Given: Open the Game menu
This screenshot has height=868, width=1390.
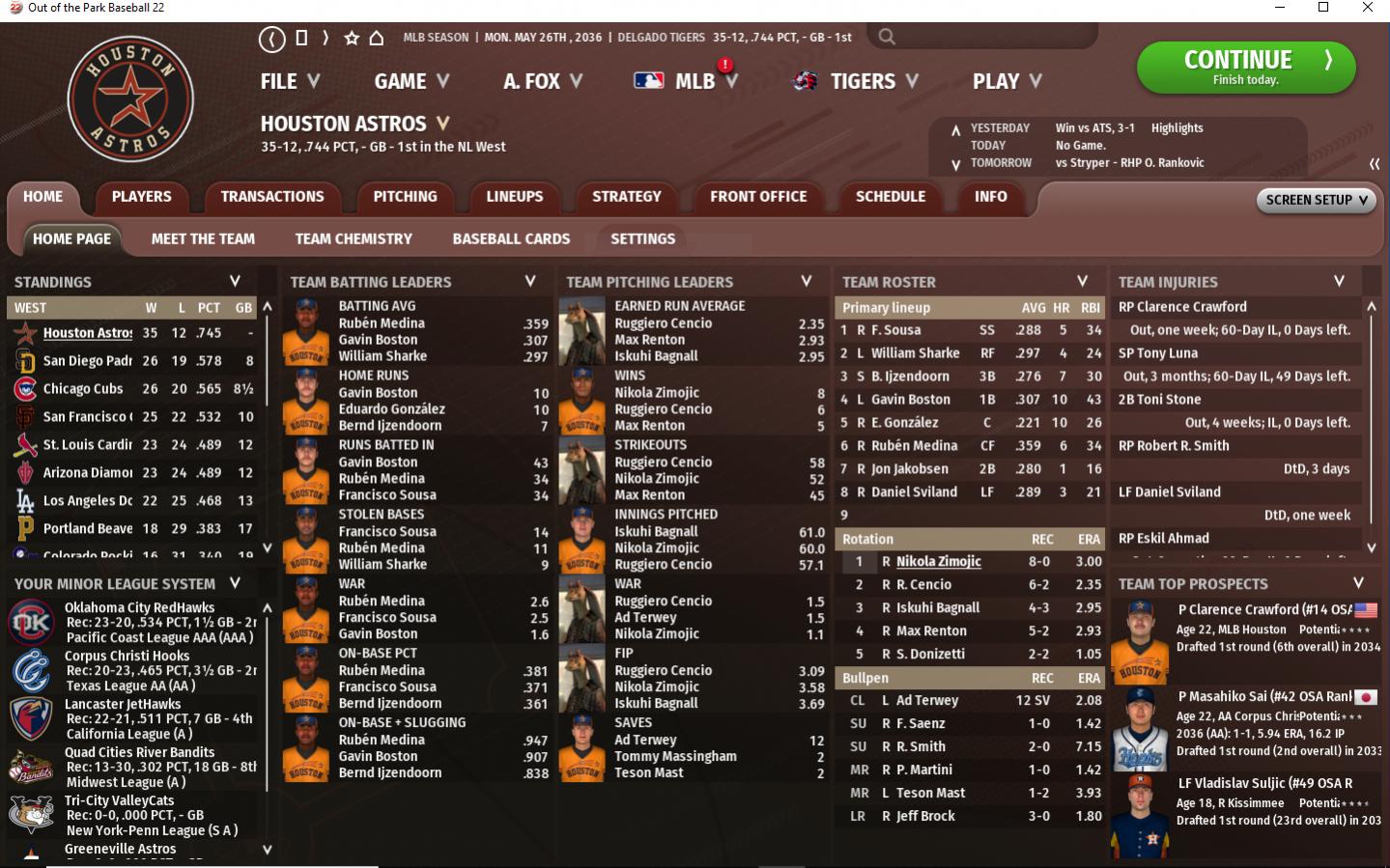Looking at the screenshot, I should point(411,81).
